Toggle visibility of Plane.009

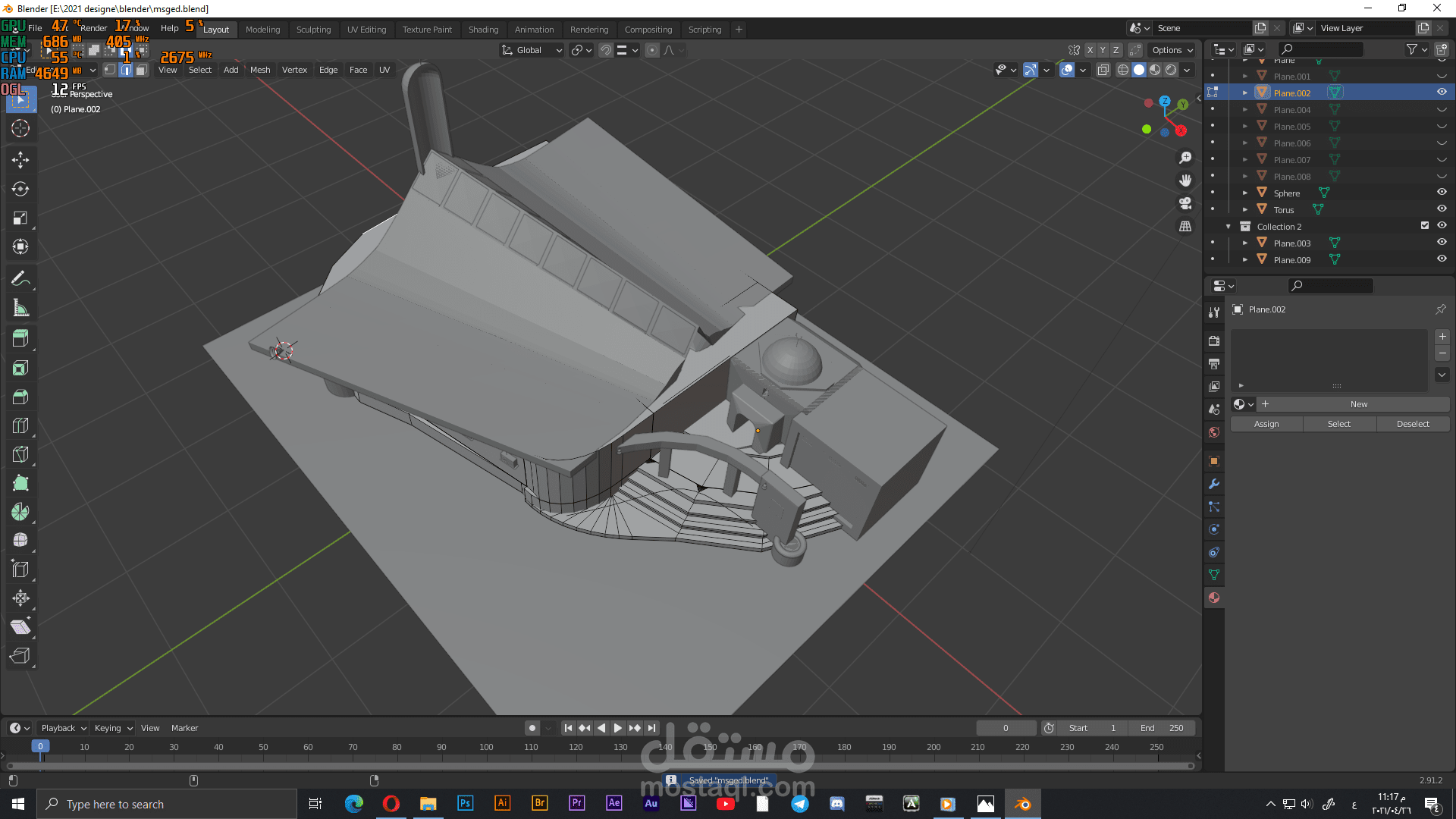tap(1442, 259)
